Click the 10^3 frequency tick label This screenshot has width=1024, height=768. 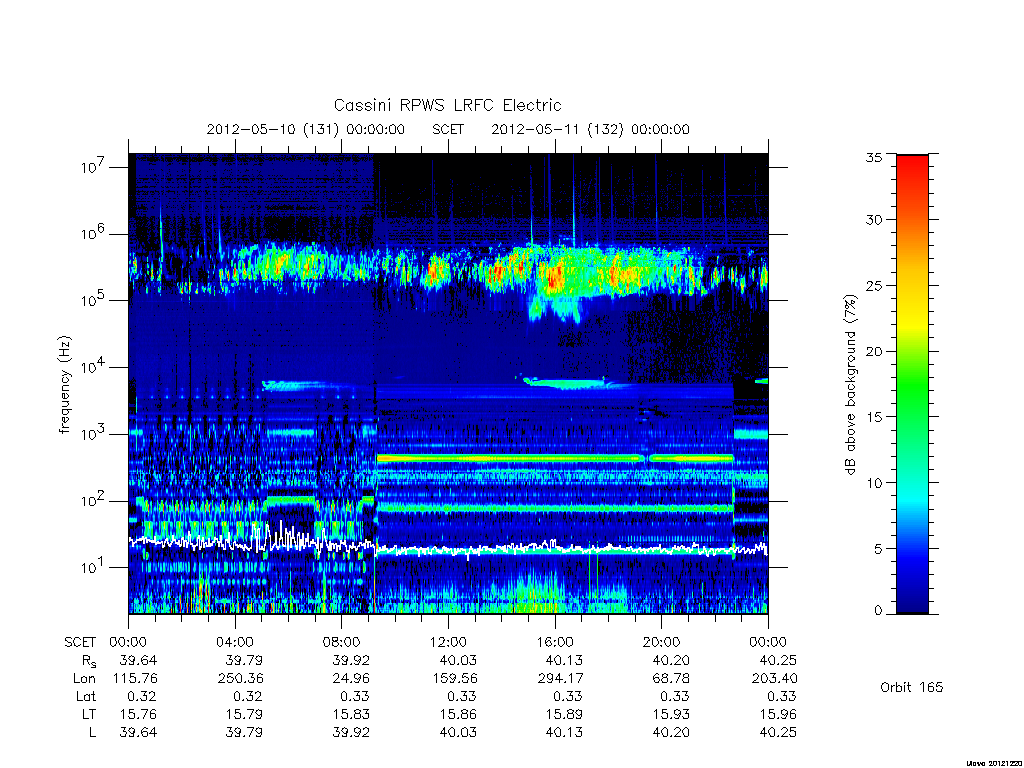(x=95, y=433)
